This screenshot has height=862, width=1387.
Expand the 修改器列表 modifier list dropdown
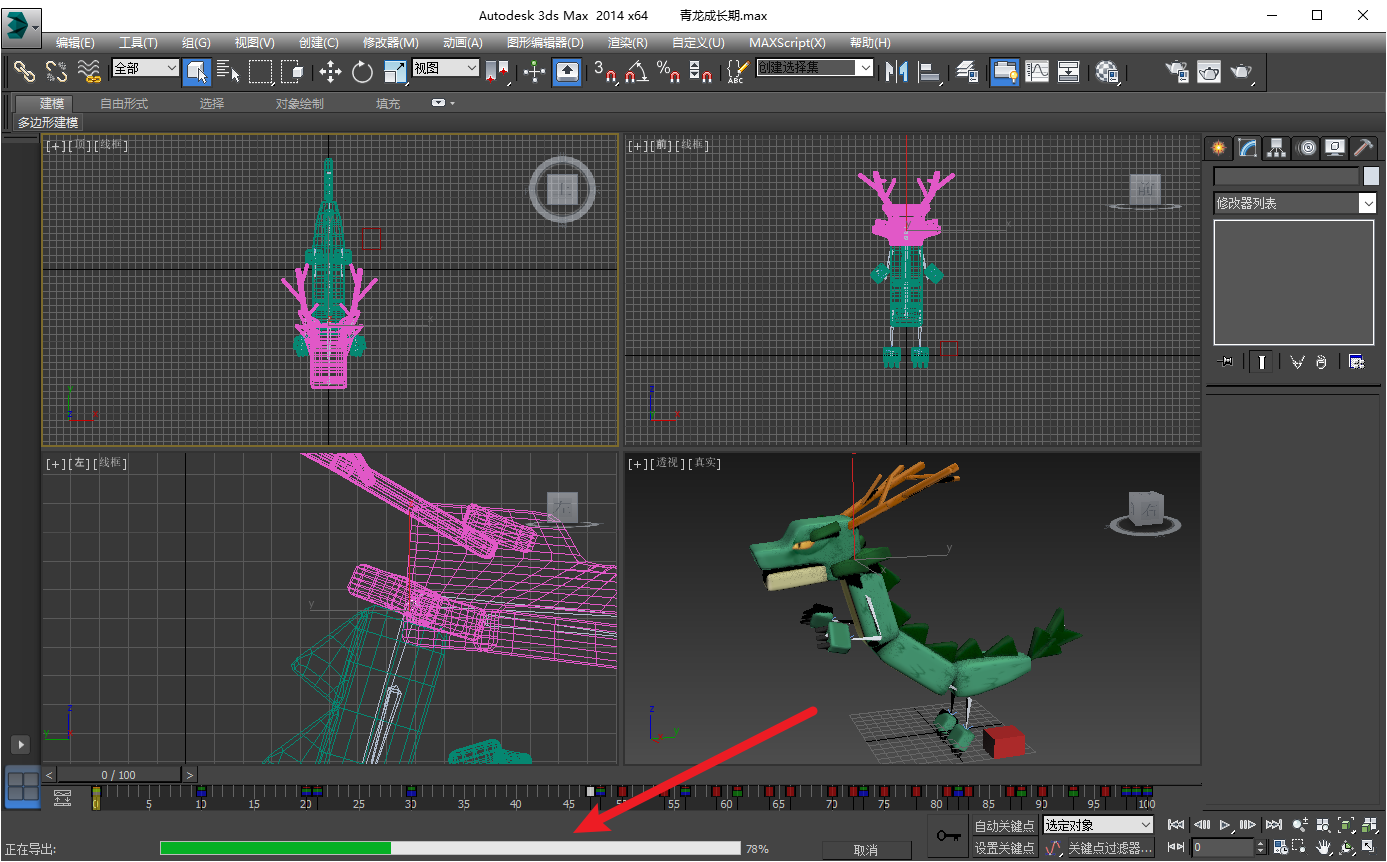(1295, 203)
